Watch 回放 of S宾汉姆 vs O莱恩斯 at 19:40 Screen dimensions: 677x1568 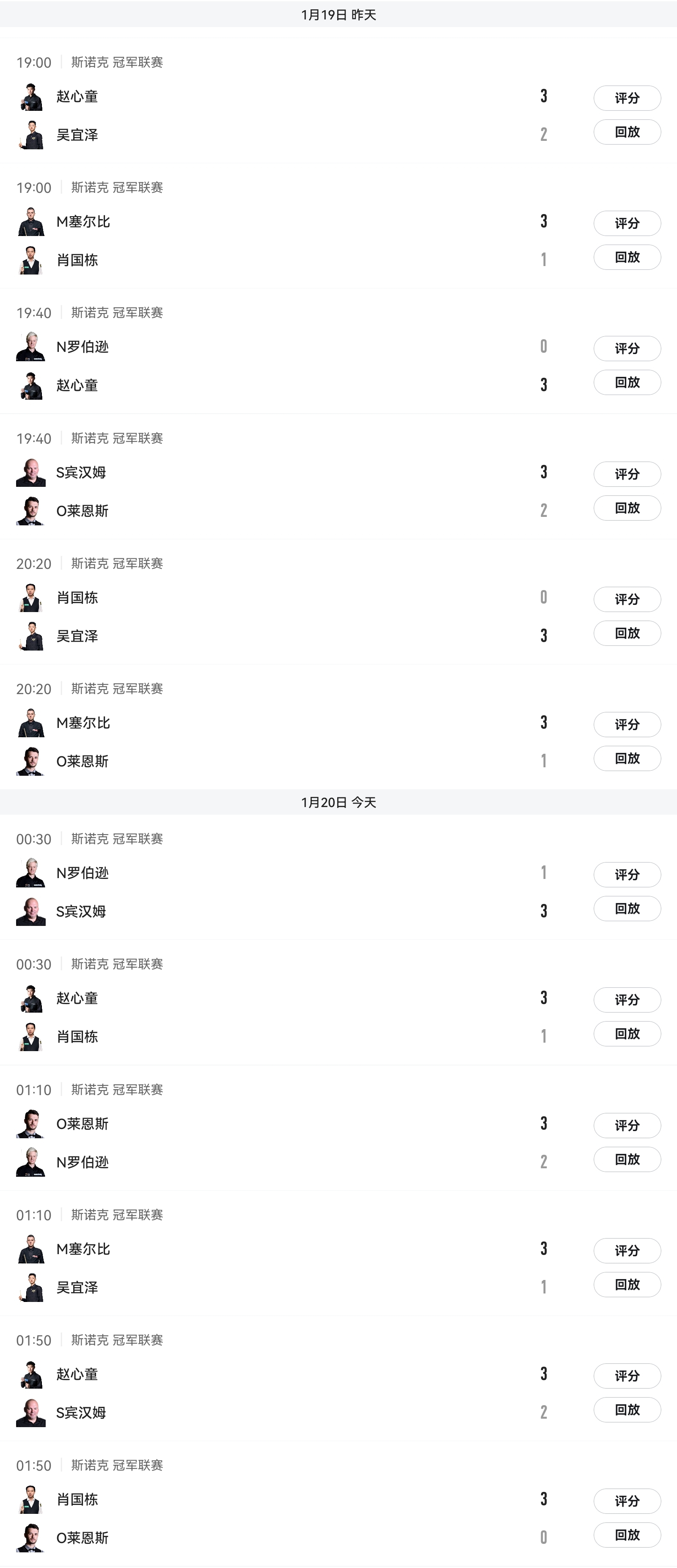pos(627,508)
